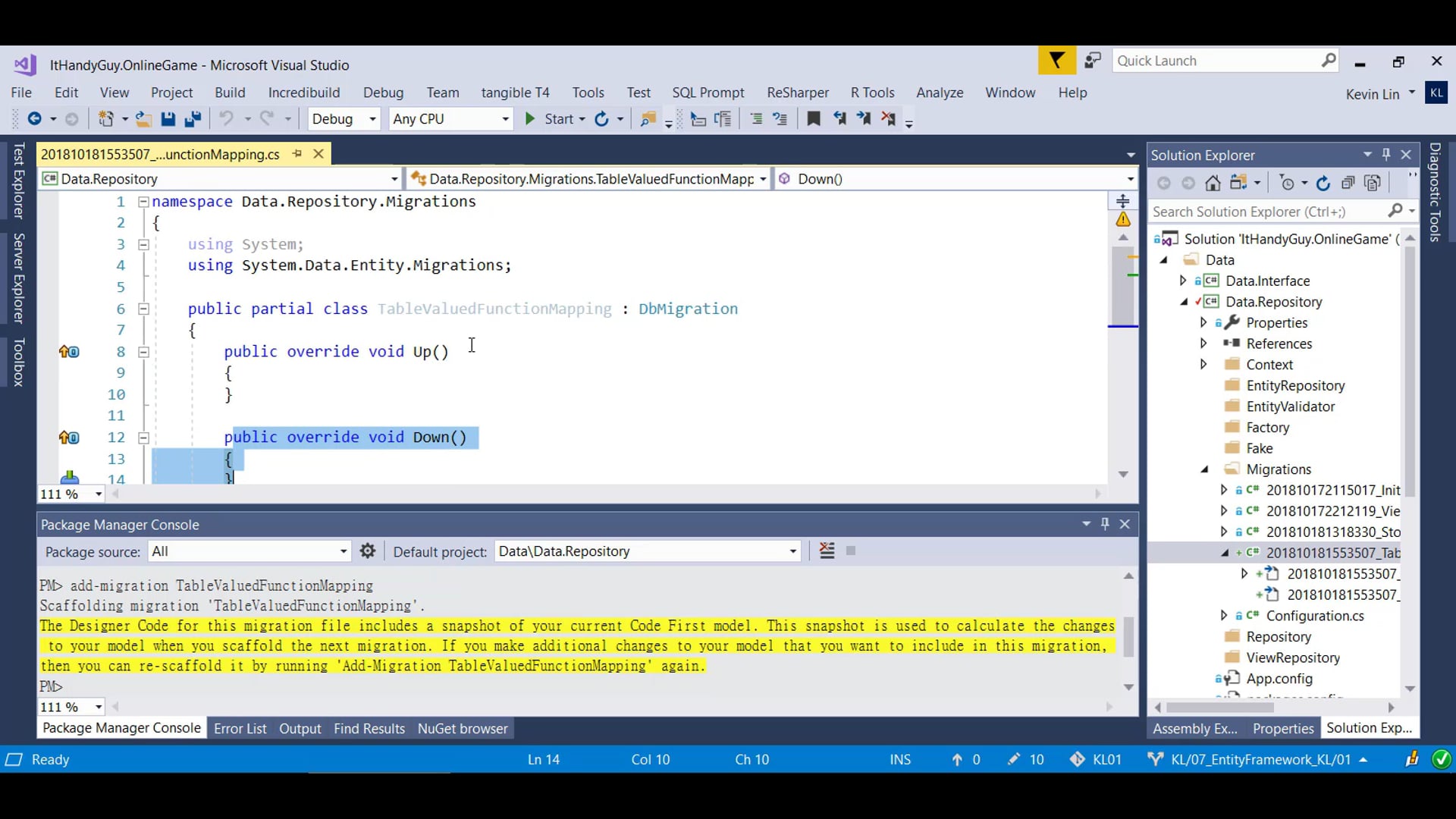The image size is (1456, 819).
Task: Unpin the Solution Explorer panel
Action: point(1386,154)
